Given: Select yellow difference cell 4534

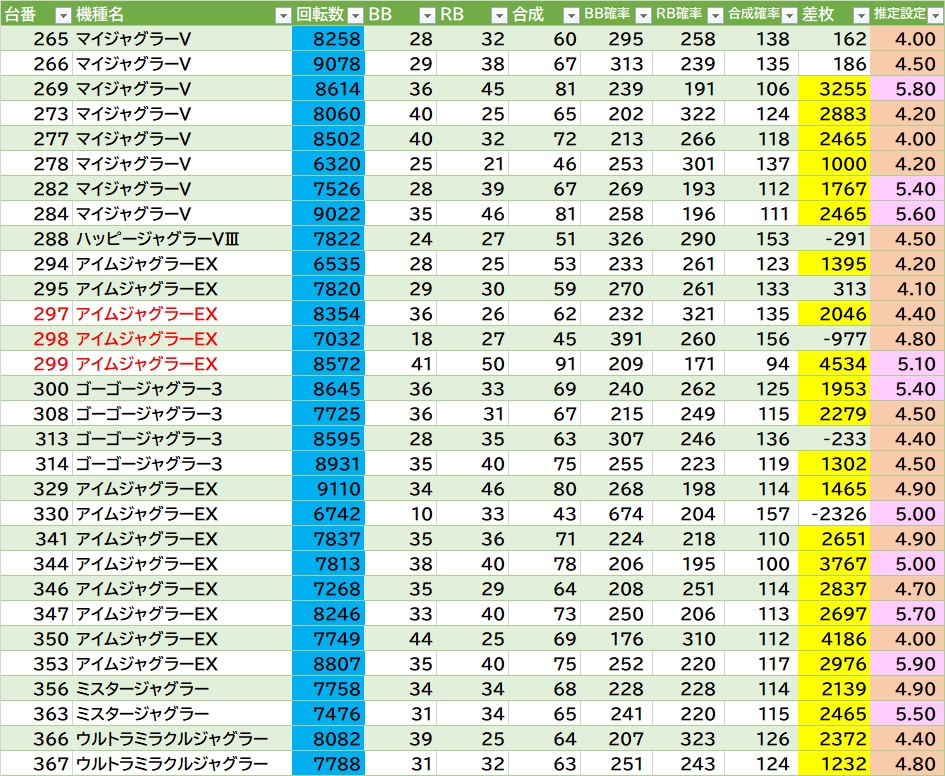Looking at the screenshot, I should point(834,364).
